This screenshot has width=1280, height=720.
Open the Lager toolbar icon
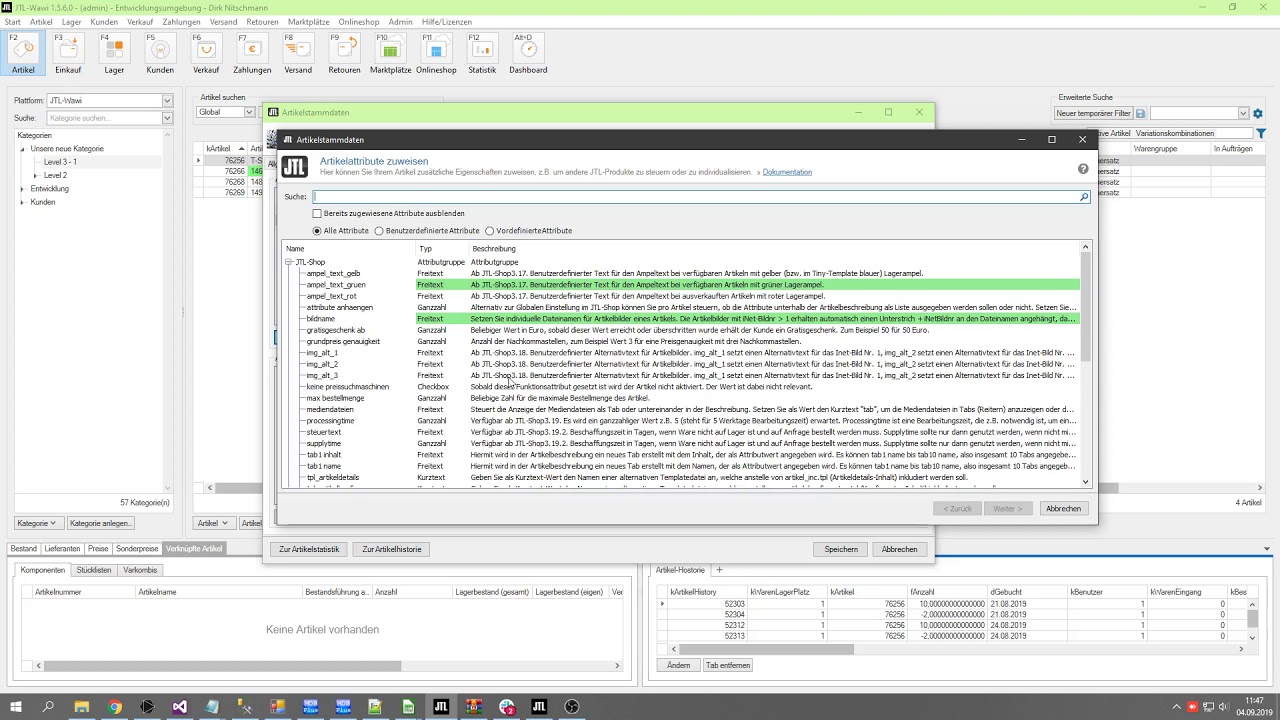[114, 54]
